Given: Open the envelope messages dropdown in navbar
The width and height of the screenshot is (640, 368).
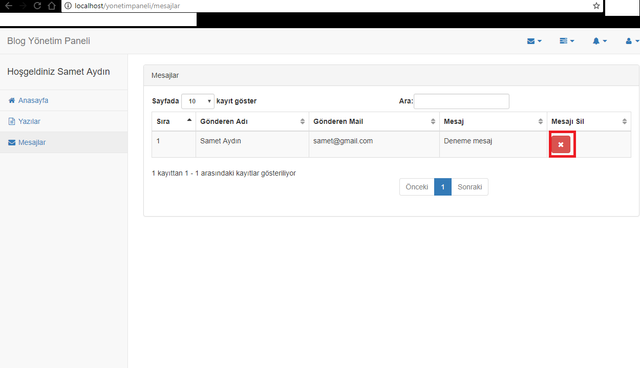Looking at the screenshot, I should tap(534, 41).
